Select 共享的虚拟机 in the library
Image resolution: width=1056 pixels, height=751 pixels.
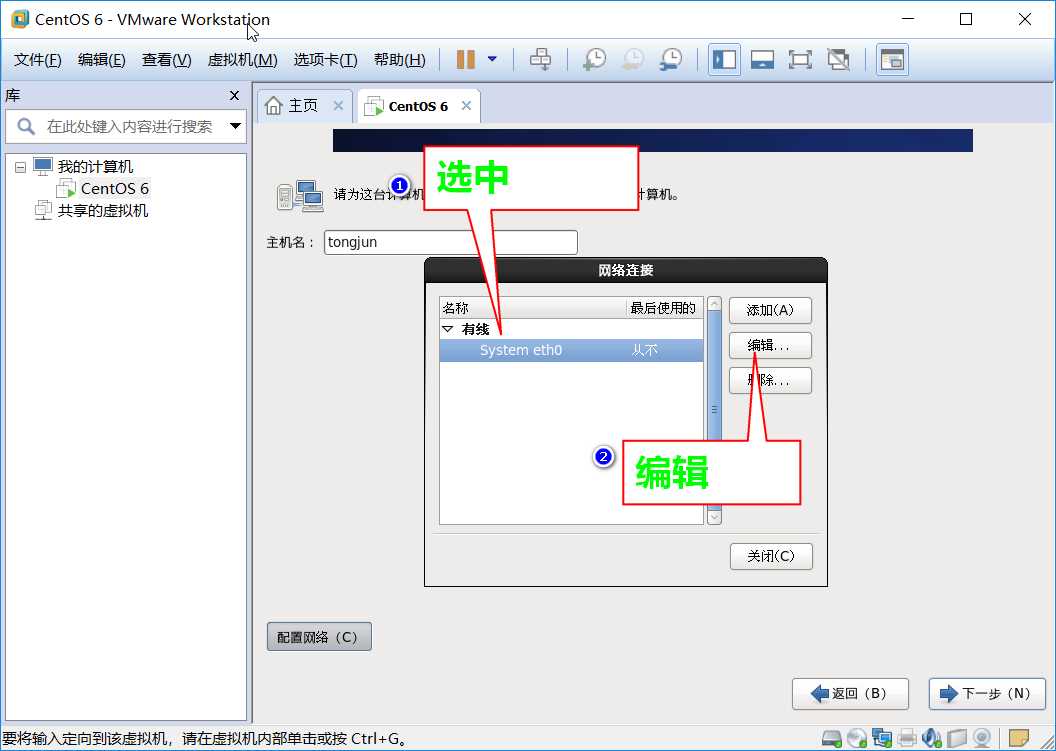coord(102,211)
